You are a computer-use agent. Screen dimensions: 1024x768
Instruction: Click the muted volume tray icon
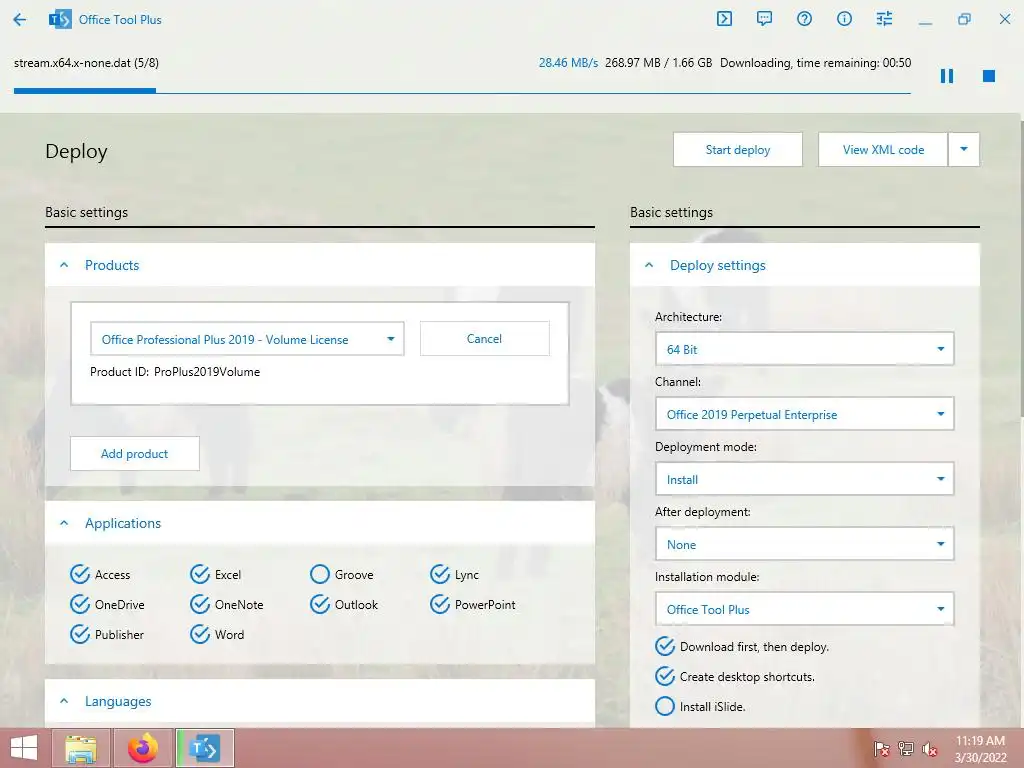929,749
